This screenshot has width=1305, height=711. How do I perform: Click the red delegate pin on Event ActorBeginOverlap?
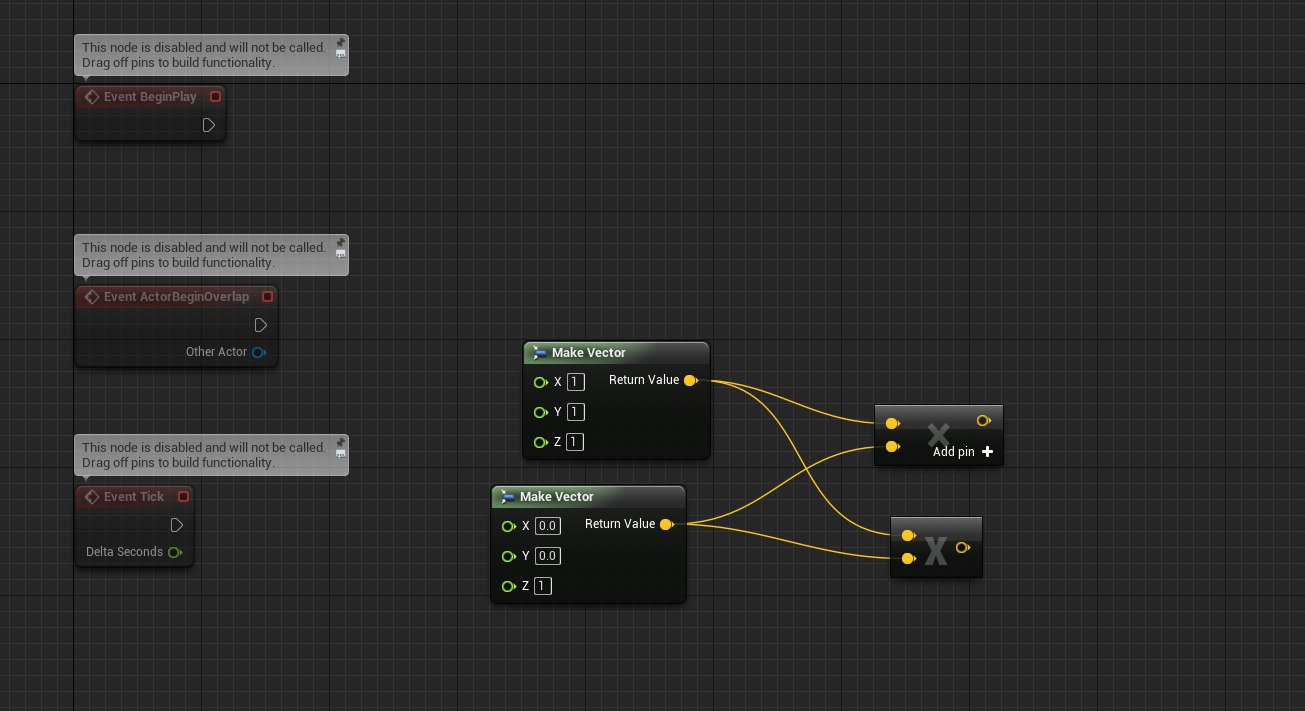pyautogui.click(x=267, y=297)
